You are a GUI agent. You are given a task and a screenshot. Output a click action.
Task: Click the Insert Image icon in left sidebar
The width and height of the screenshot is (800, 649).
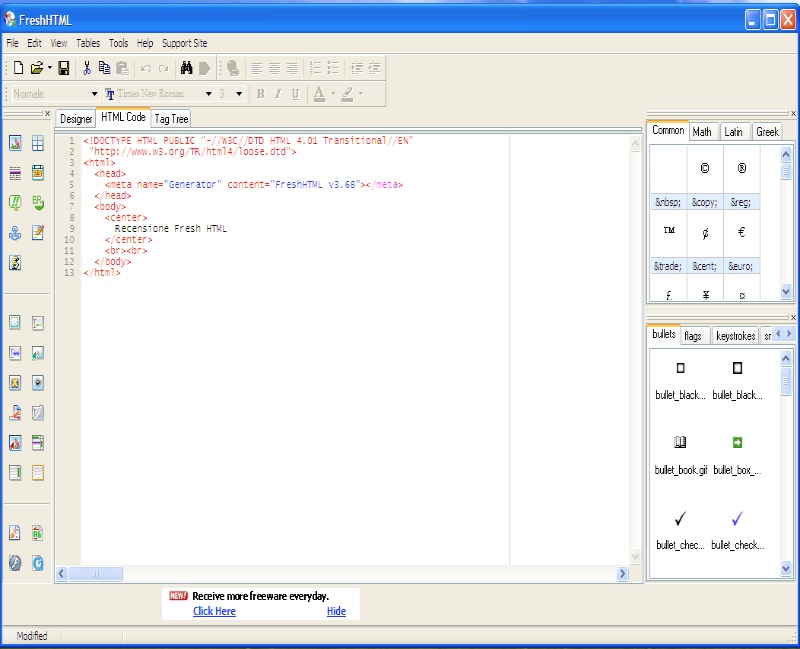[15, 143]
